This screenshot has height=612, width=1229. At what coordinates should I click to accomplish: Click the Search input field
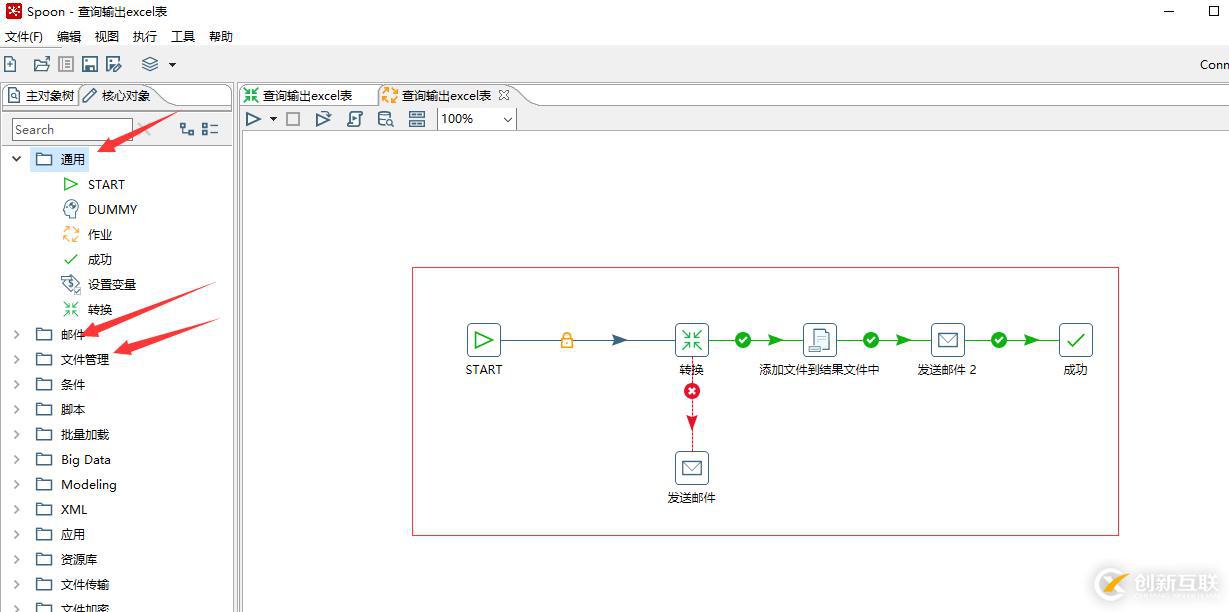pyautogui.click(x=72, y=130)
